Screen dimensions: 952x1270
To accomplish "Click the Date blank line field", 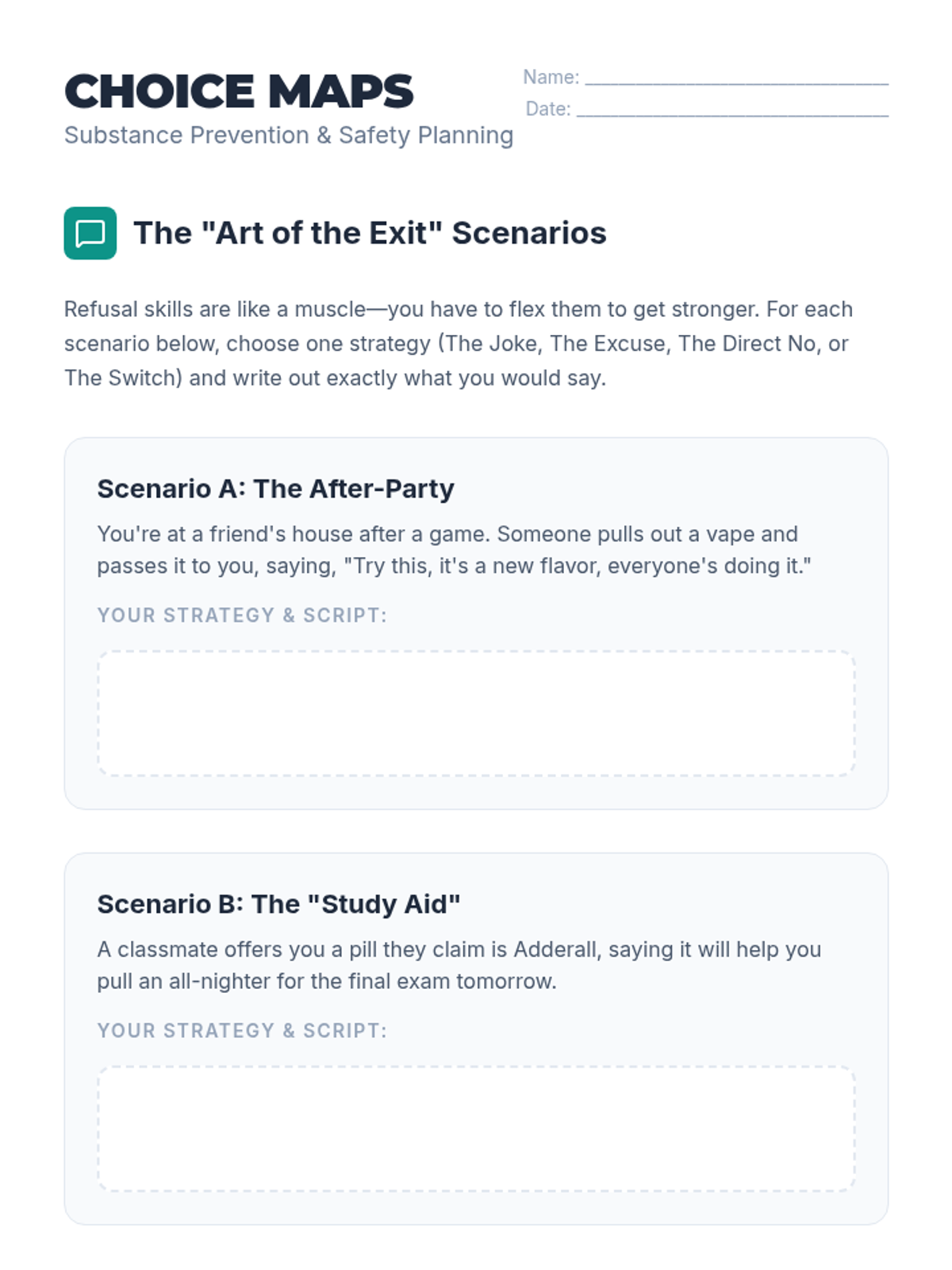I will pyautogui.click(x=731, y=110).
